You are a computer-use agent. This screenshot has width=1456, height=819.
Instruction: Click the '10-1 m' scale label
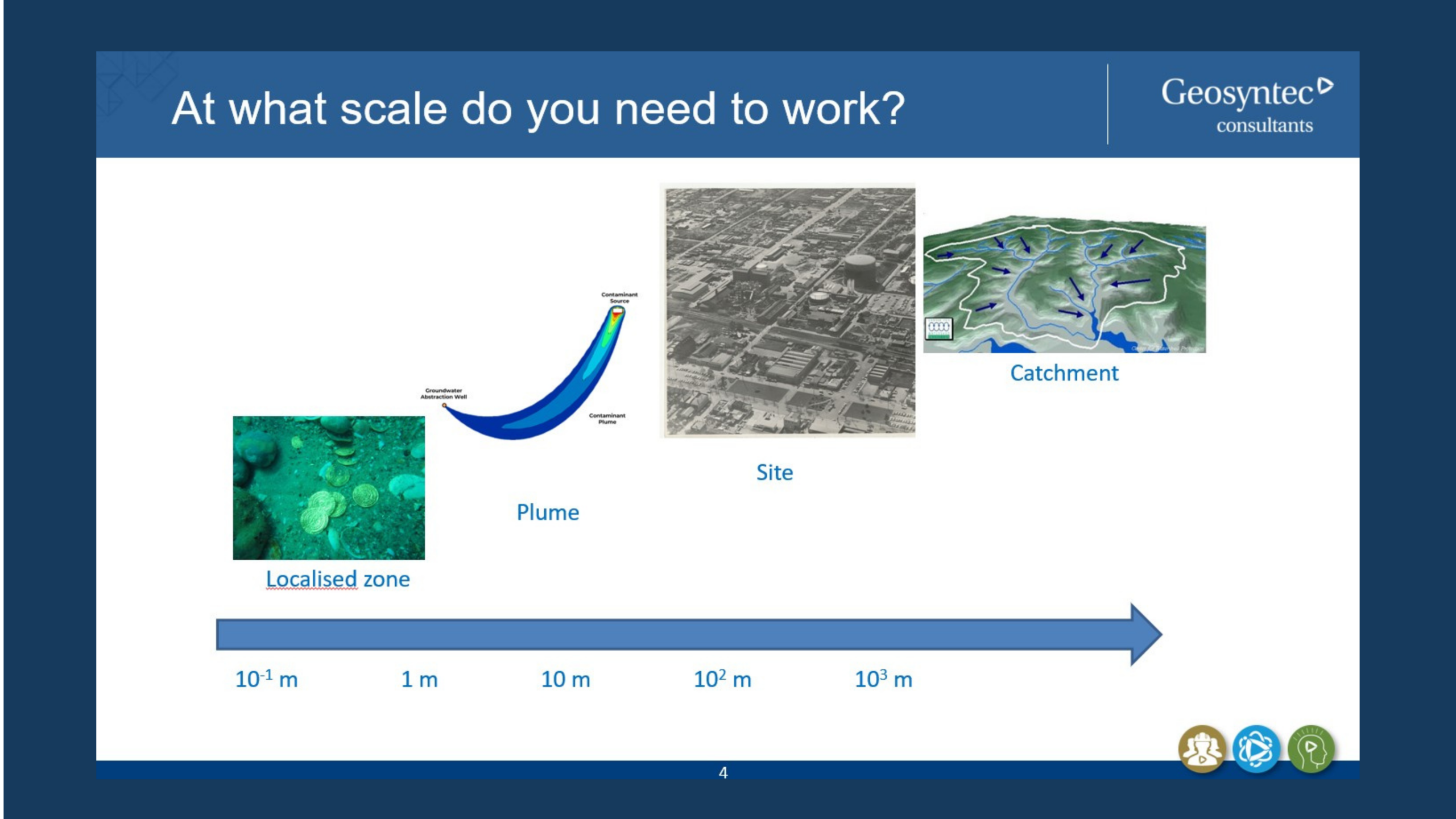click(267, 679)
